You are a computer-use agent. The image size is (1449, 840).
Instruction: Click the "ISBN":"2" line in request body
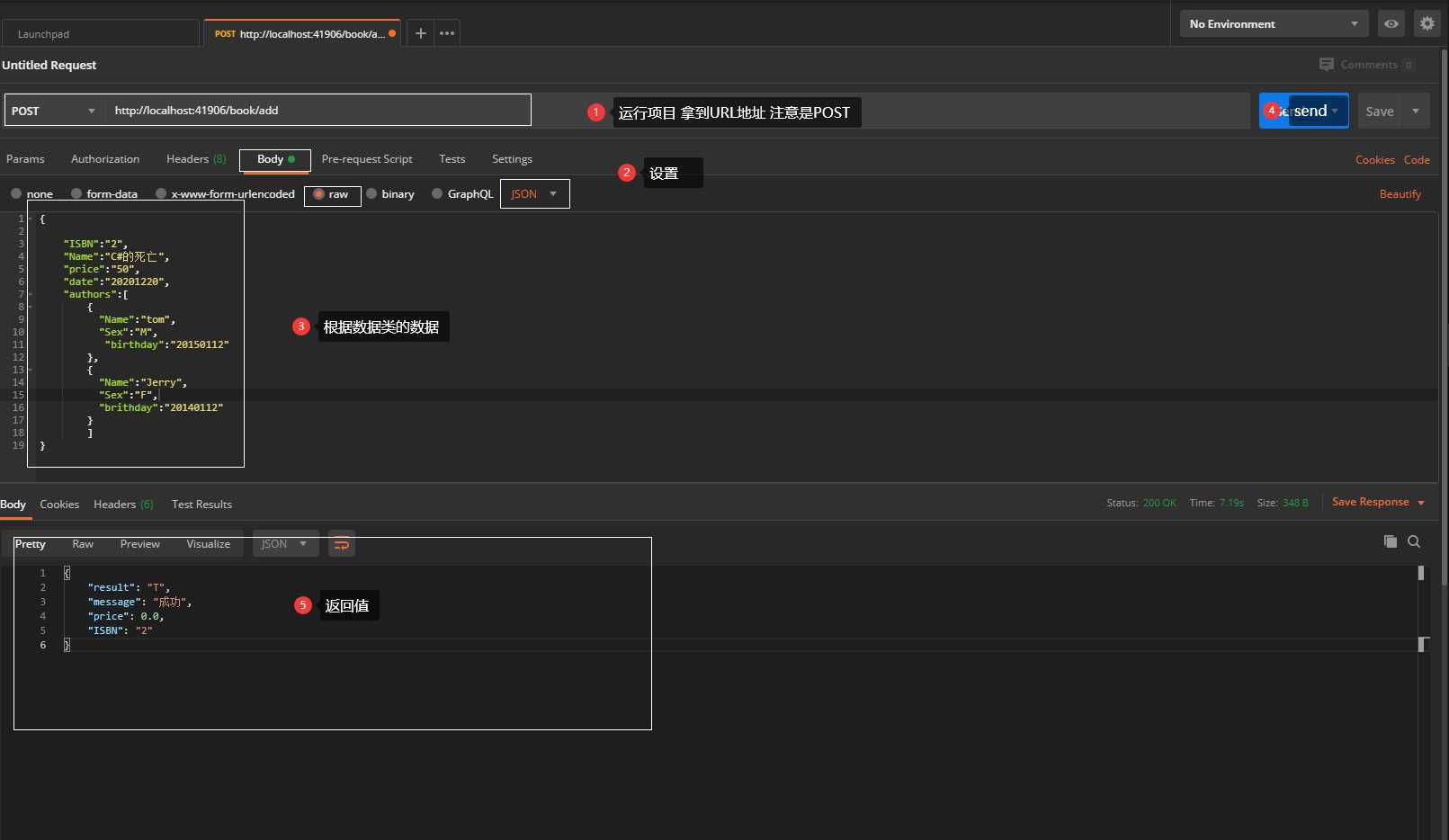(x=95, y=244)
